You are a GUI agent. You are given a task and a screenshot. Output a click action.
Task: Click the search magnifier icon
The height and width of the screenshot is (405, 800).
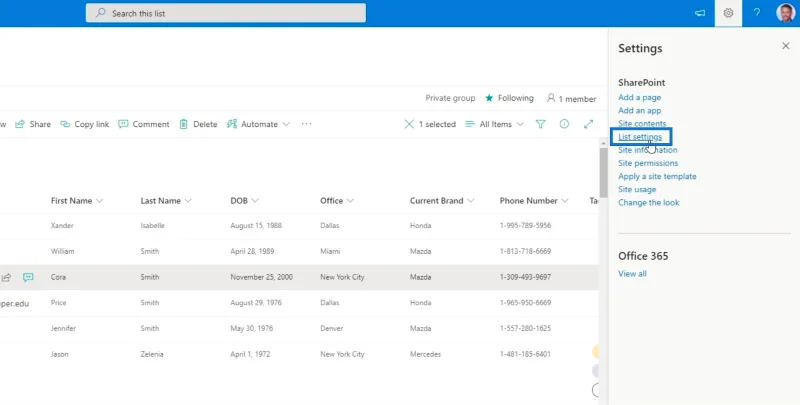coord(101,13)
